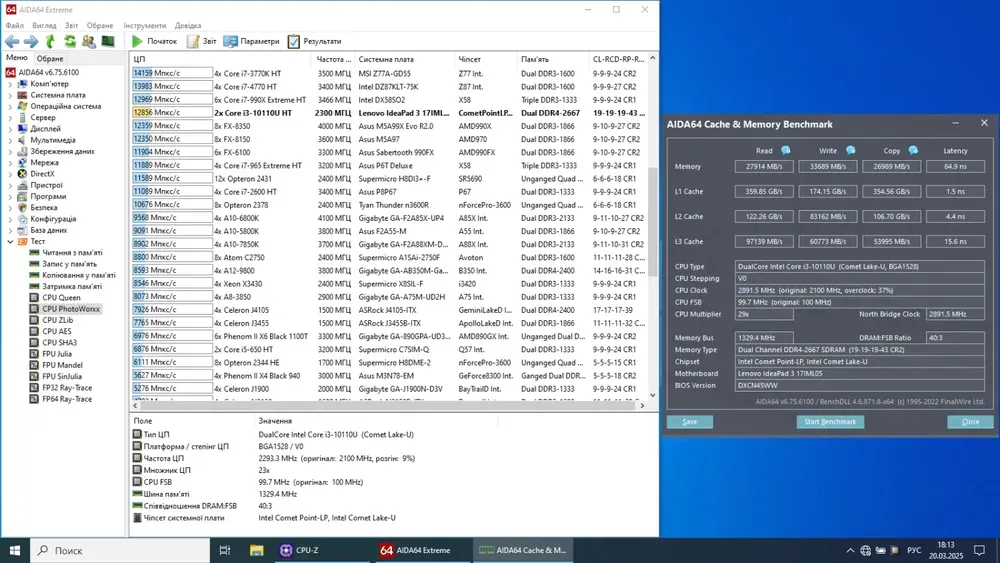Start the test with Початок button

pyautogui.click(x=153, y=41)
